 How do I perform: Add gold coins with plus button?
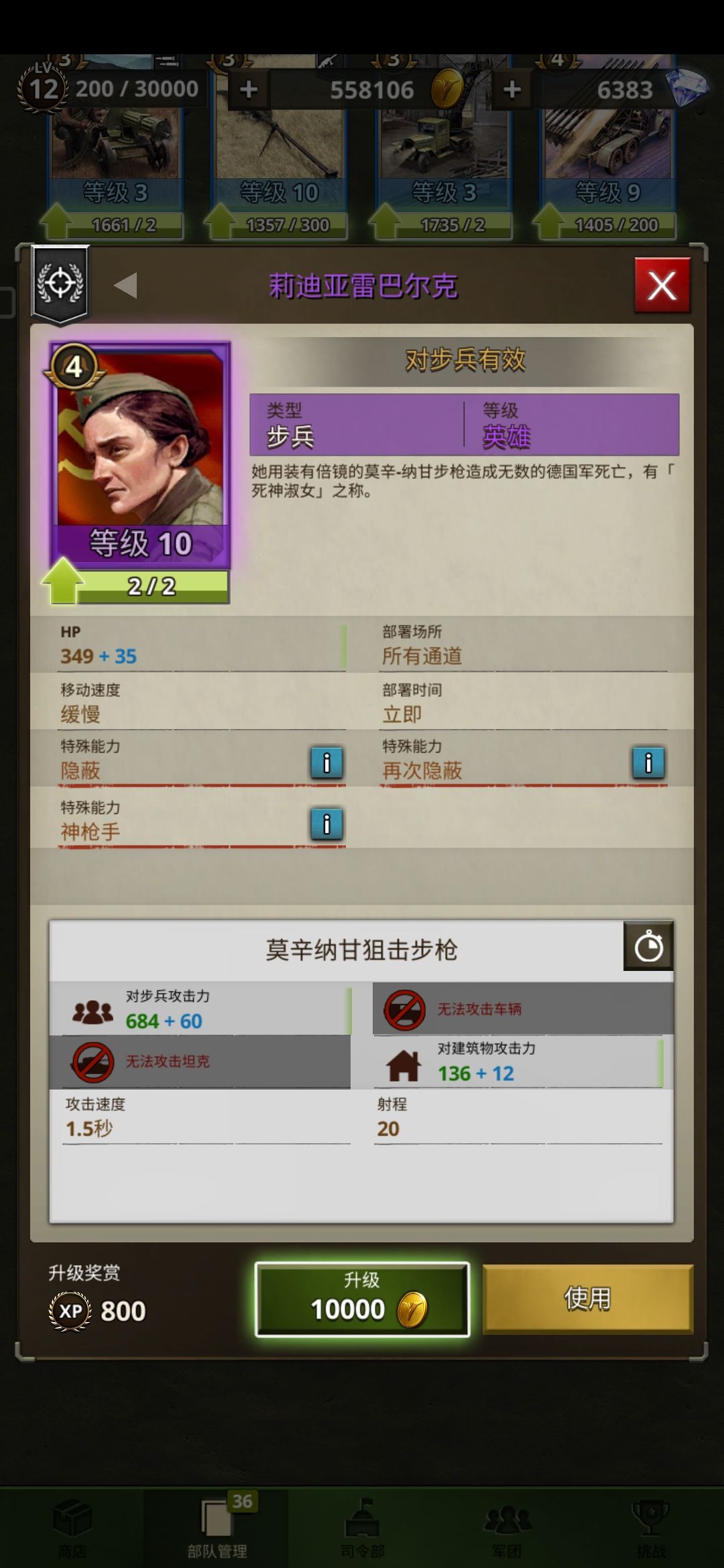(x=249, y=89)
